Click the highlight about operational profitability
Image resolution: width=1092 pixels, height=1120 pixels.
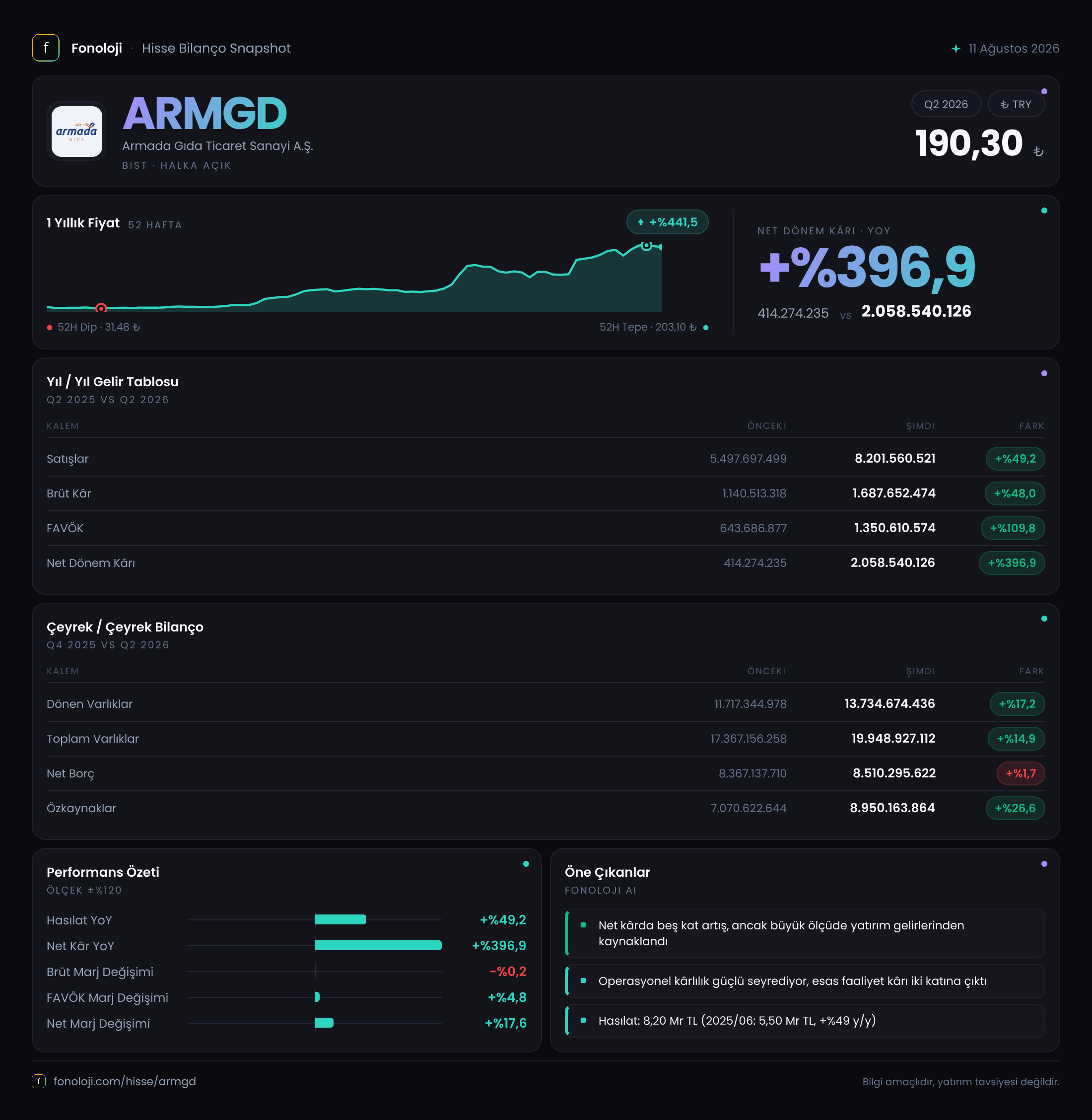pos(805,981)
